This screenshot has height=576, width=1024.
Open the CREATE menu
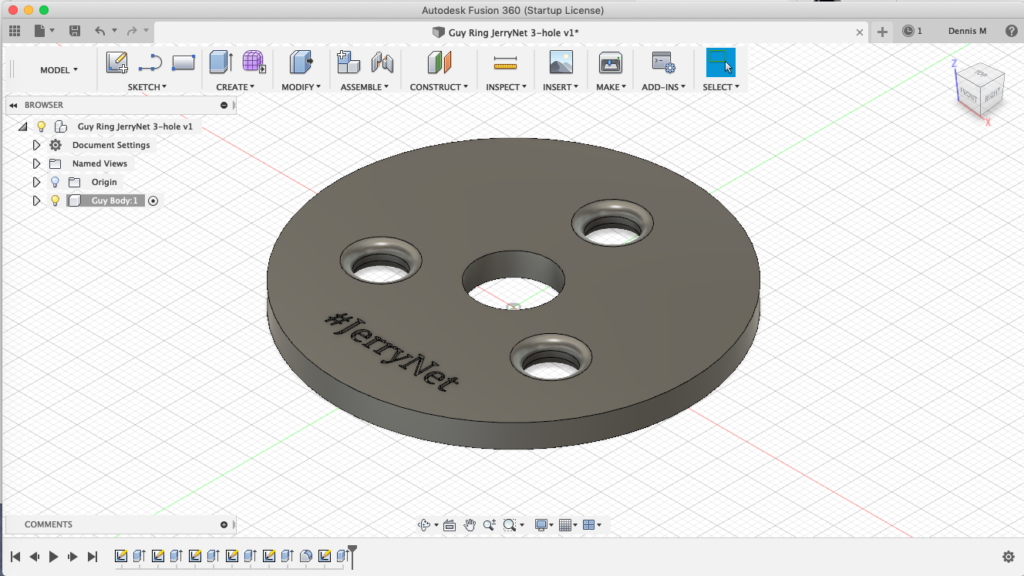(235, 87)
